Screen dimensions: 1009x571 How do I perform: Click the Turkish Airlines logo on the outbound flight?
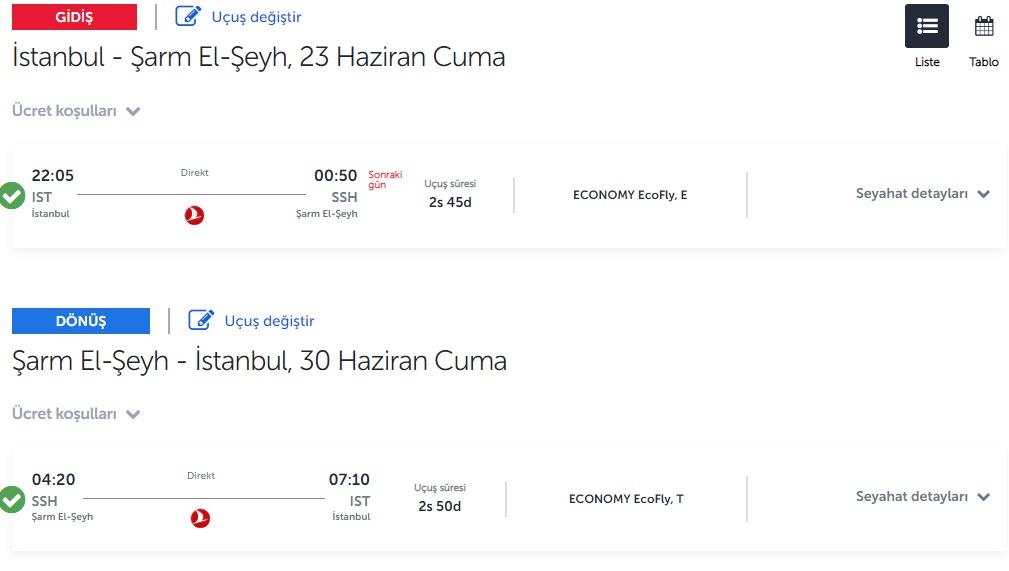pyautogui.click(x=194, y=215)
